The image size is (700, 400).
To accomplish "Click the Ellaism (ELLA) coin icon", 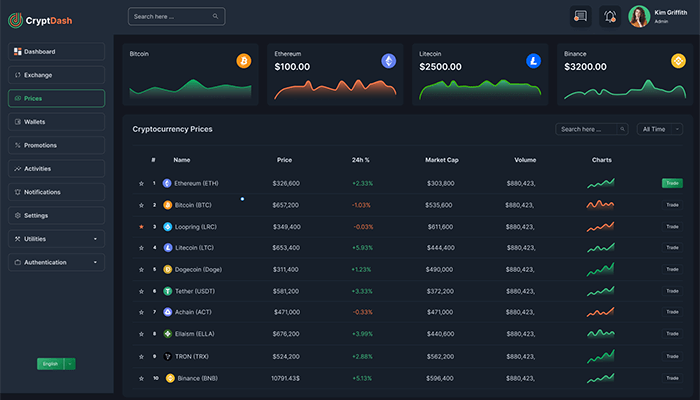I will coord(167,333).
